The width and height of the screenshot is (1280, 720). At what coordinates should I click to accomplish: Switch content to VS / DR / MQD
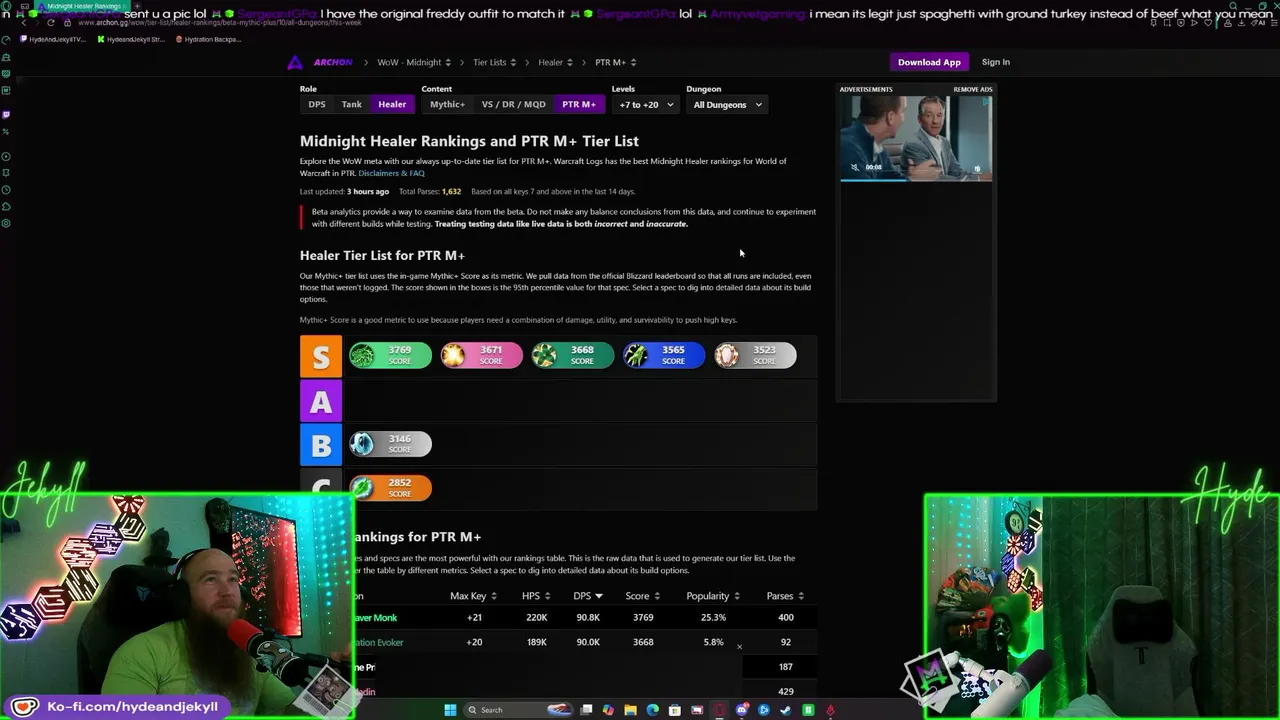514,104
